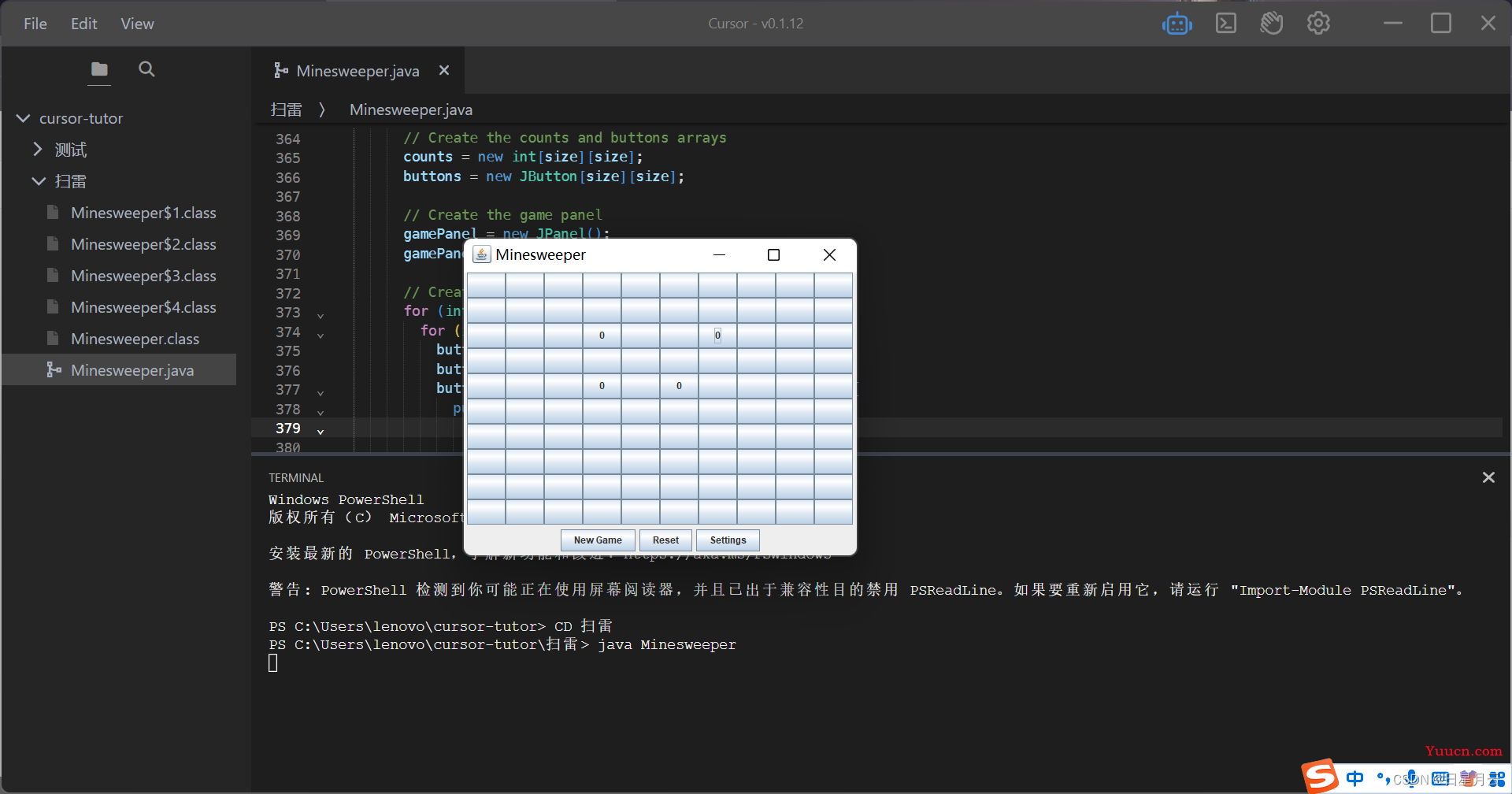Click the focused 0 cell in the Minesweeper grid
The height and width of the screenshot is (794, 1512).
tap(717, 336)
